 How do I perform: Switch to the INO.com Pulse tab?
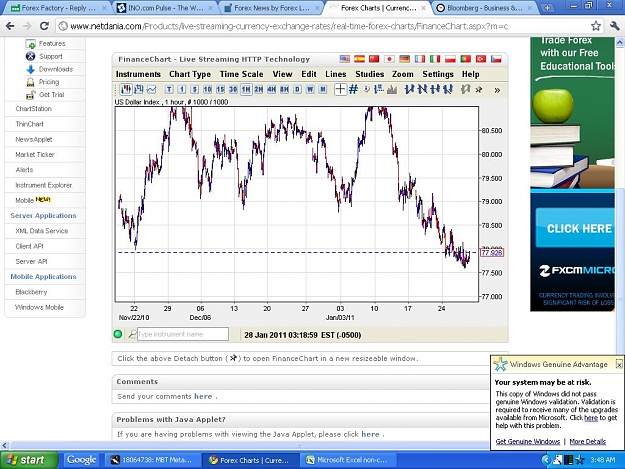[x=166, y=8]
